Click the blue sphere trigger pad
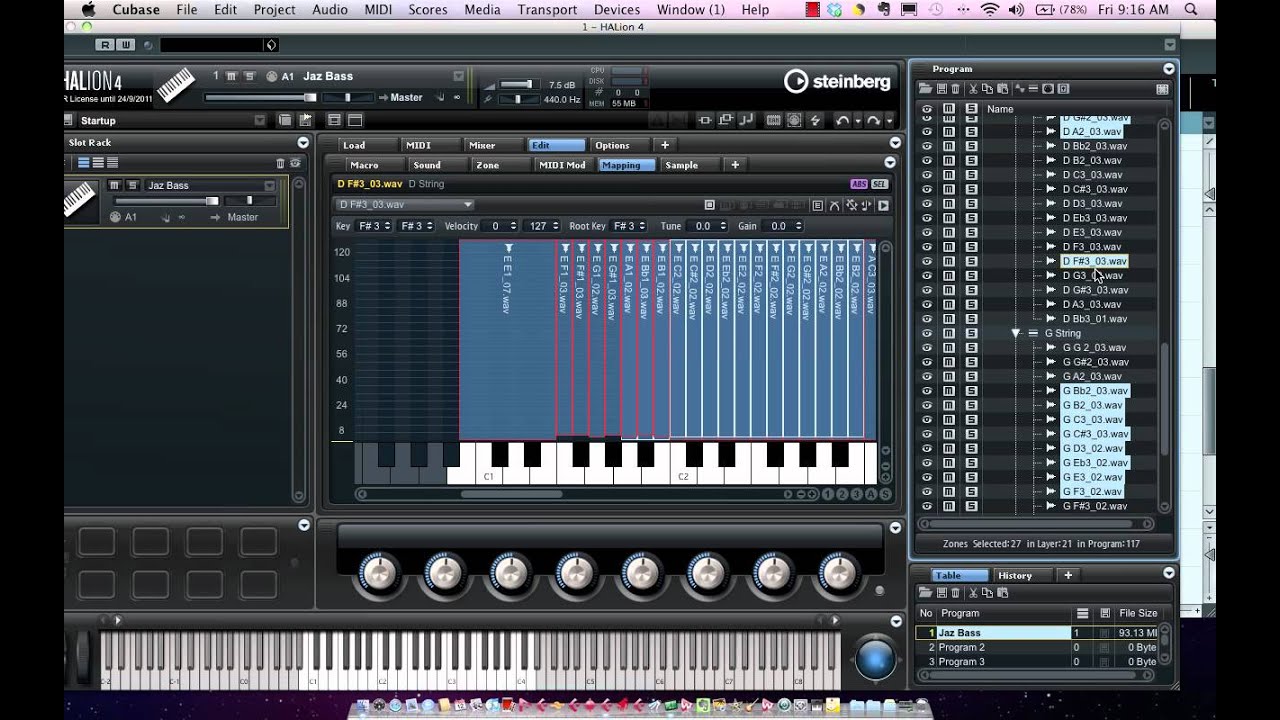 [x=875, y=660]
